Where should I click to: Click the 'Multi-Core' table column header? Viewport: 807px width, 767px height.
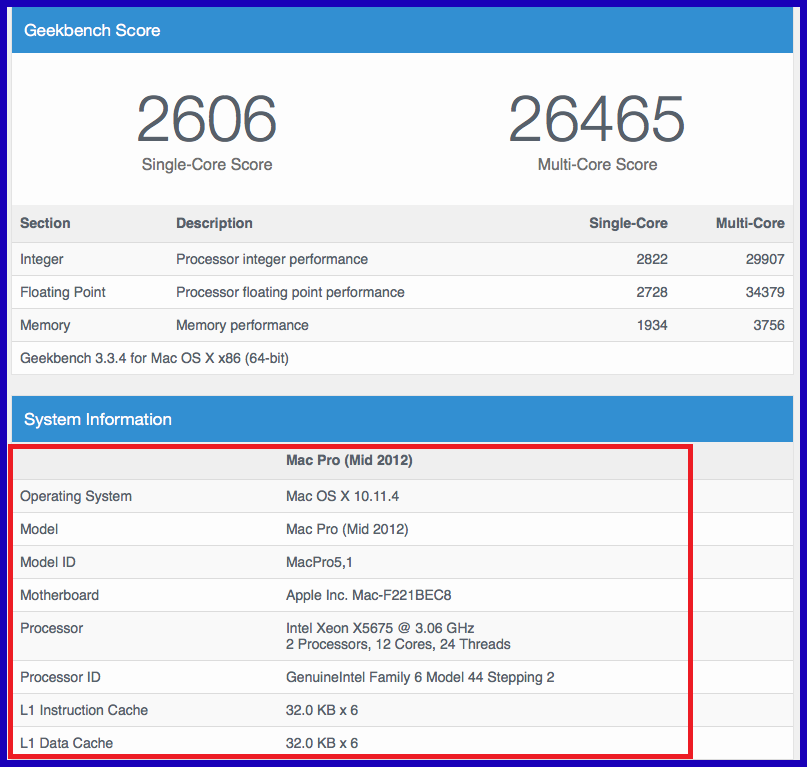click(750, 223)
